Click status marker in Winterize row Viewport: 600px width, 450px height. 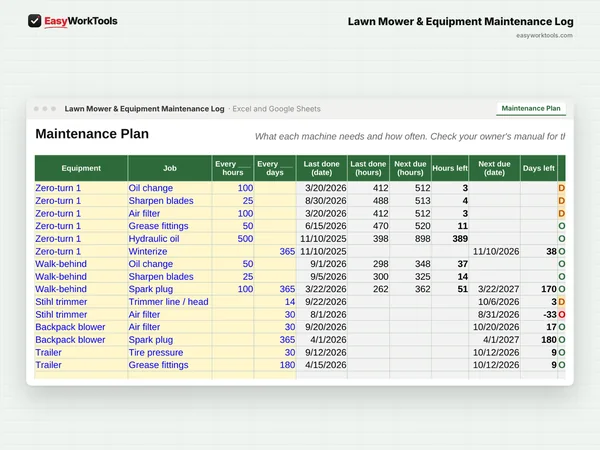[561, 251]
